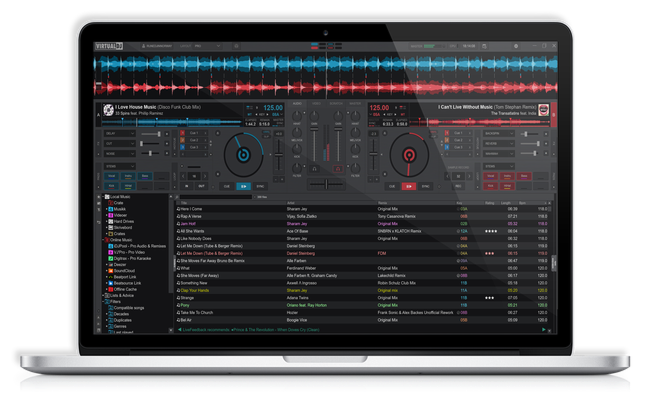Click the left deck spinning jog wheel
Viewport: 652px width, 416px height.
(x=243, y=155)
